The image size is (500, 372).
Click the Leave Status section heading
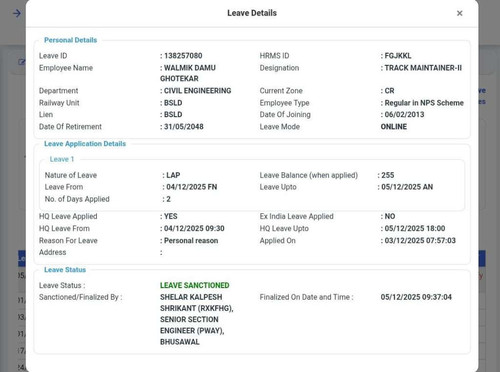coord(65,270)
